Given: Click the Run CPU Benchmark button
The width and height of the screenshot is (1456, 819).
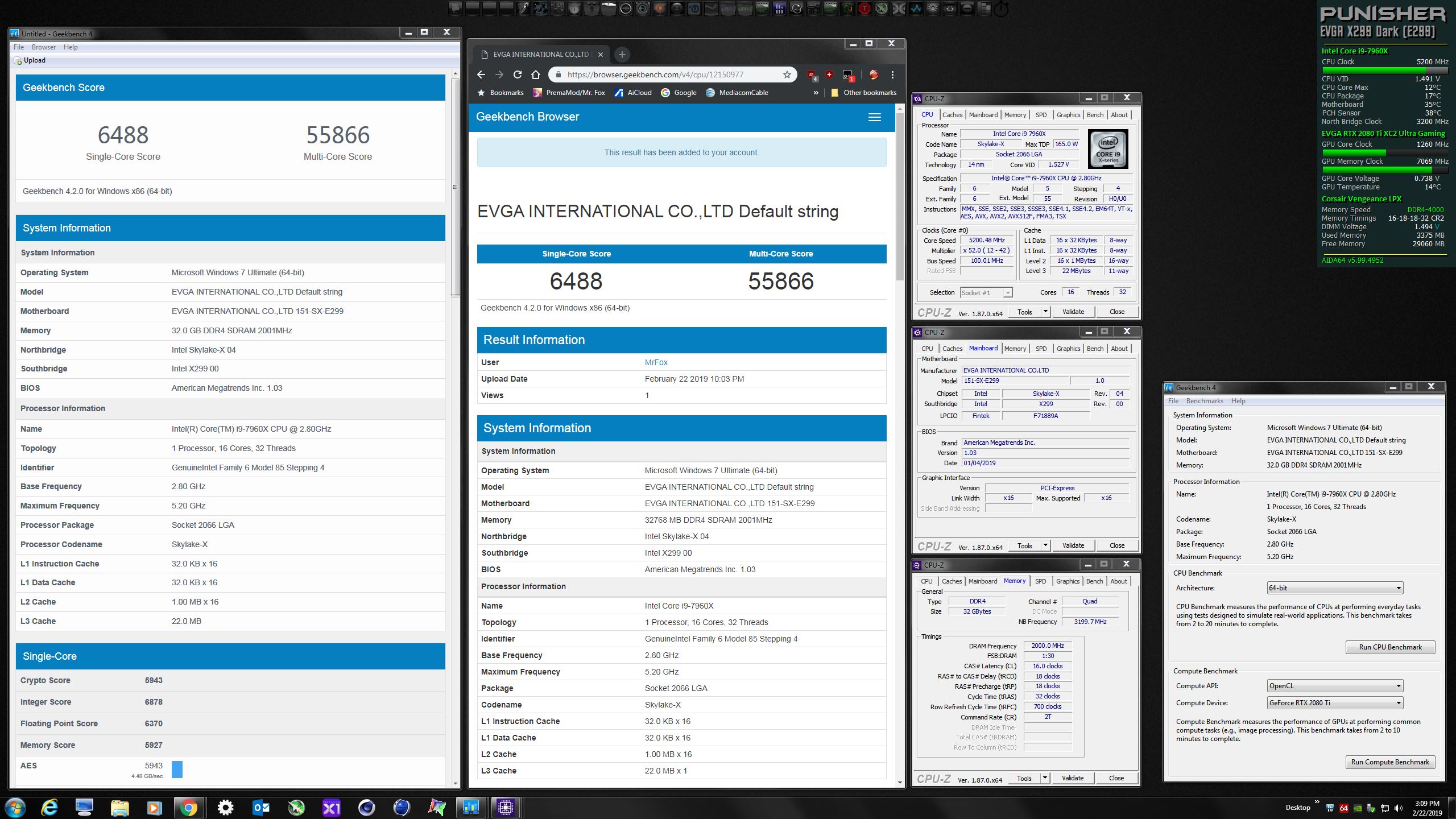Looking at the screenshot, I should pos(1389,647).
